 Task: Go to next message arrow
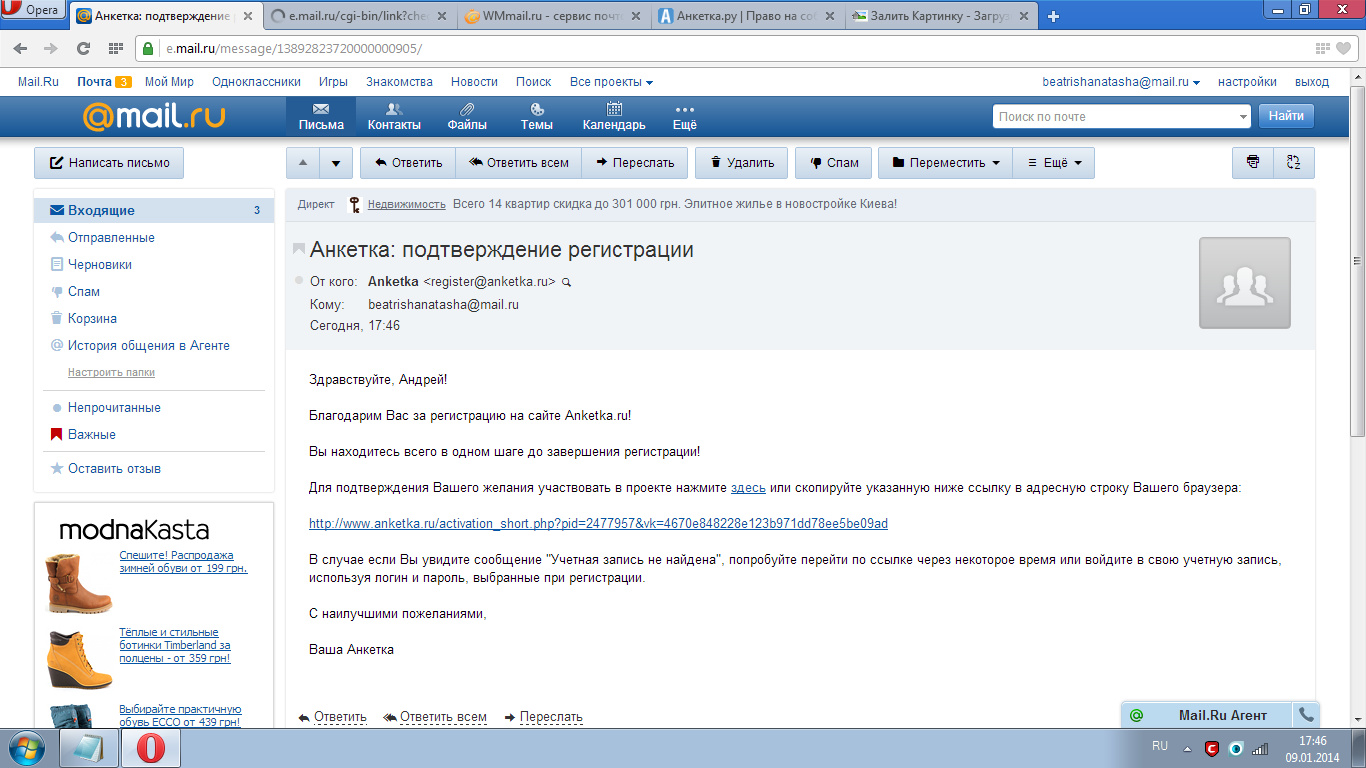click(337, 163)
